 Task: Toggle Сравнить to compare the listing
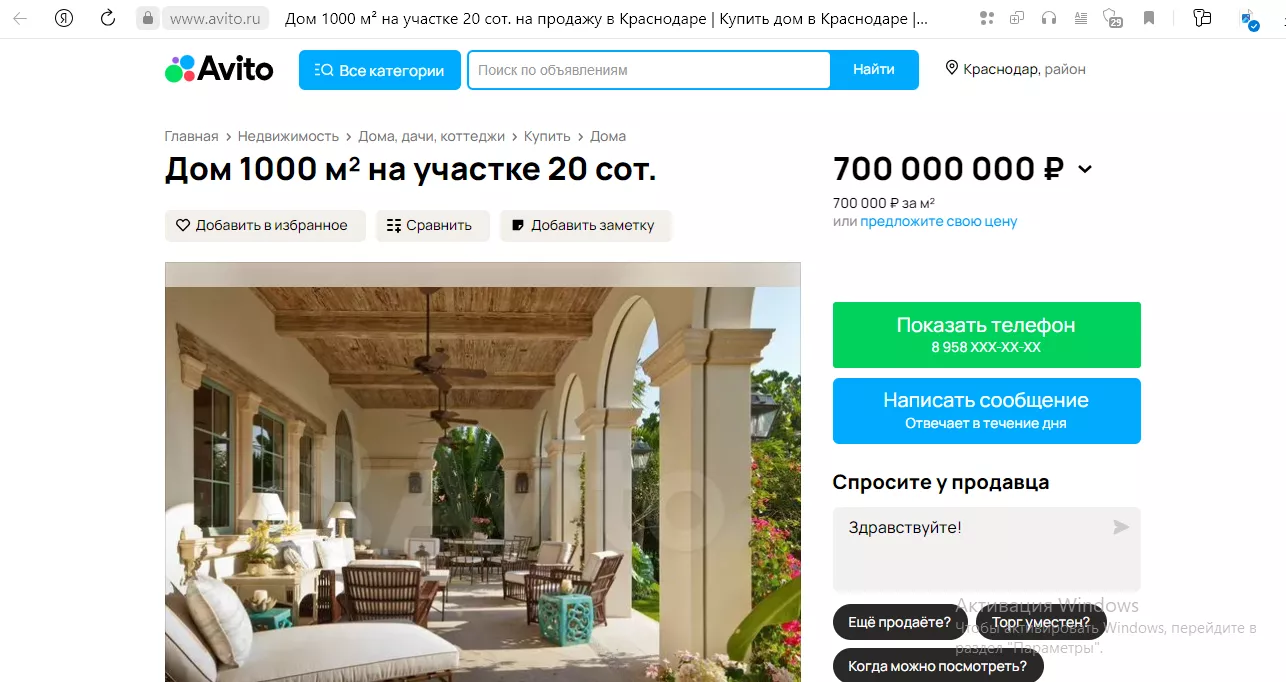click(x=432, y=225)
